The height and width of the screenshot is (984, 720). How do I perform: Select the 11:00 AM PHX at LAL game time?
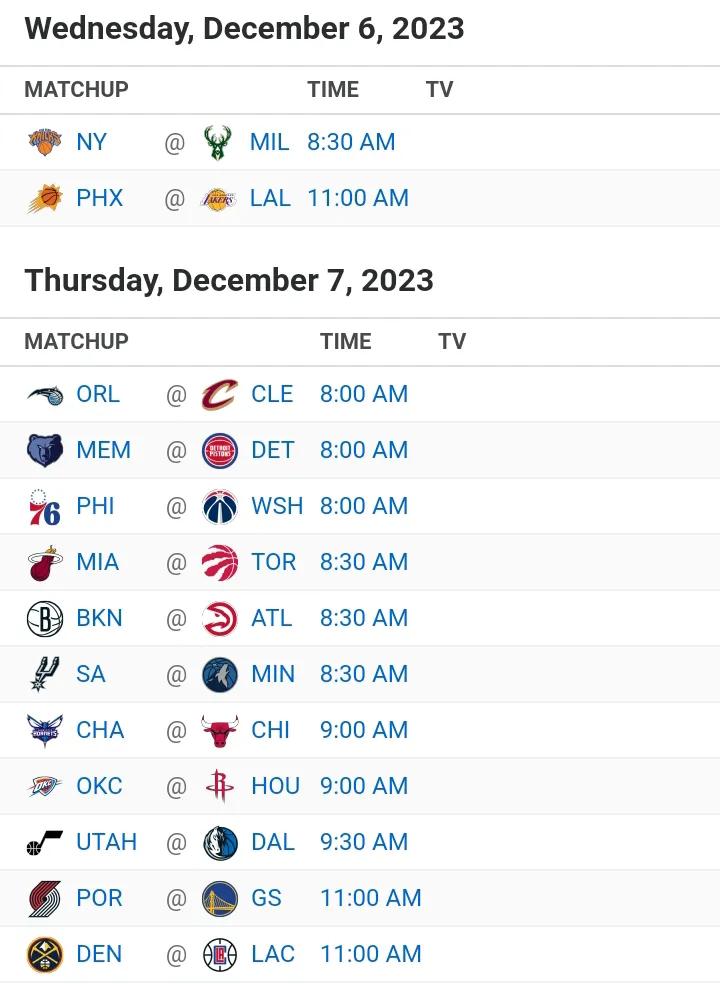tap(358, 198)
